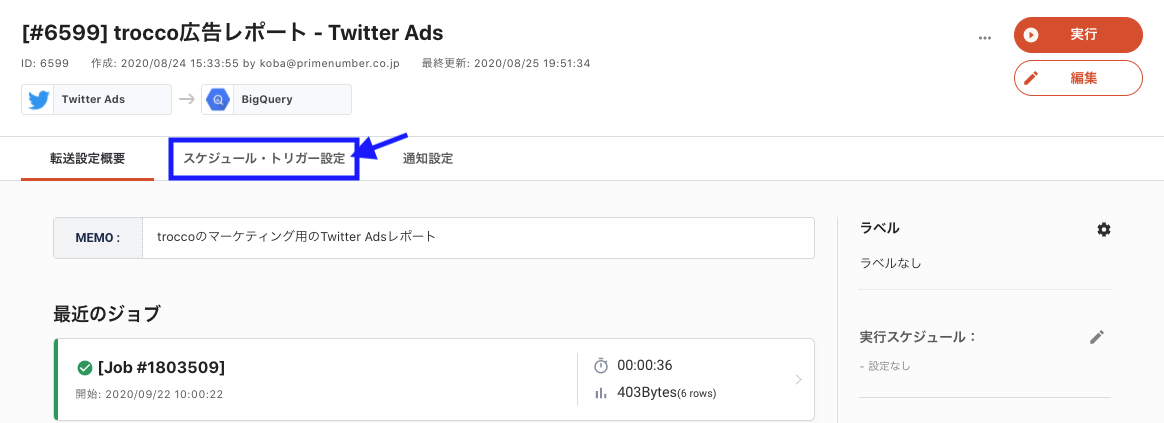Click the ID: 6599 text
The height and width of the screenshot is (423, 1164).
tap(45, 64)
